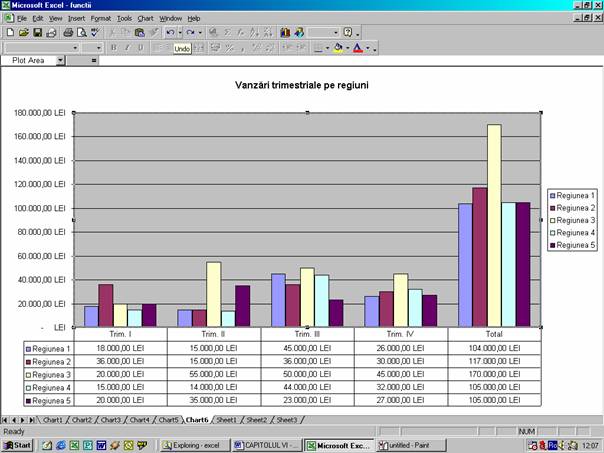604x453 pixels.
Task: Click the Regiunea 3 legend color swatch
Action: (552, 220)
